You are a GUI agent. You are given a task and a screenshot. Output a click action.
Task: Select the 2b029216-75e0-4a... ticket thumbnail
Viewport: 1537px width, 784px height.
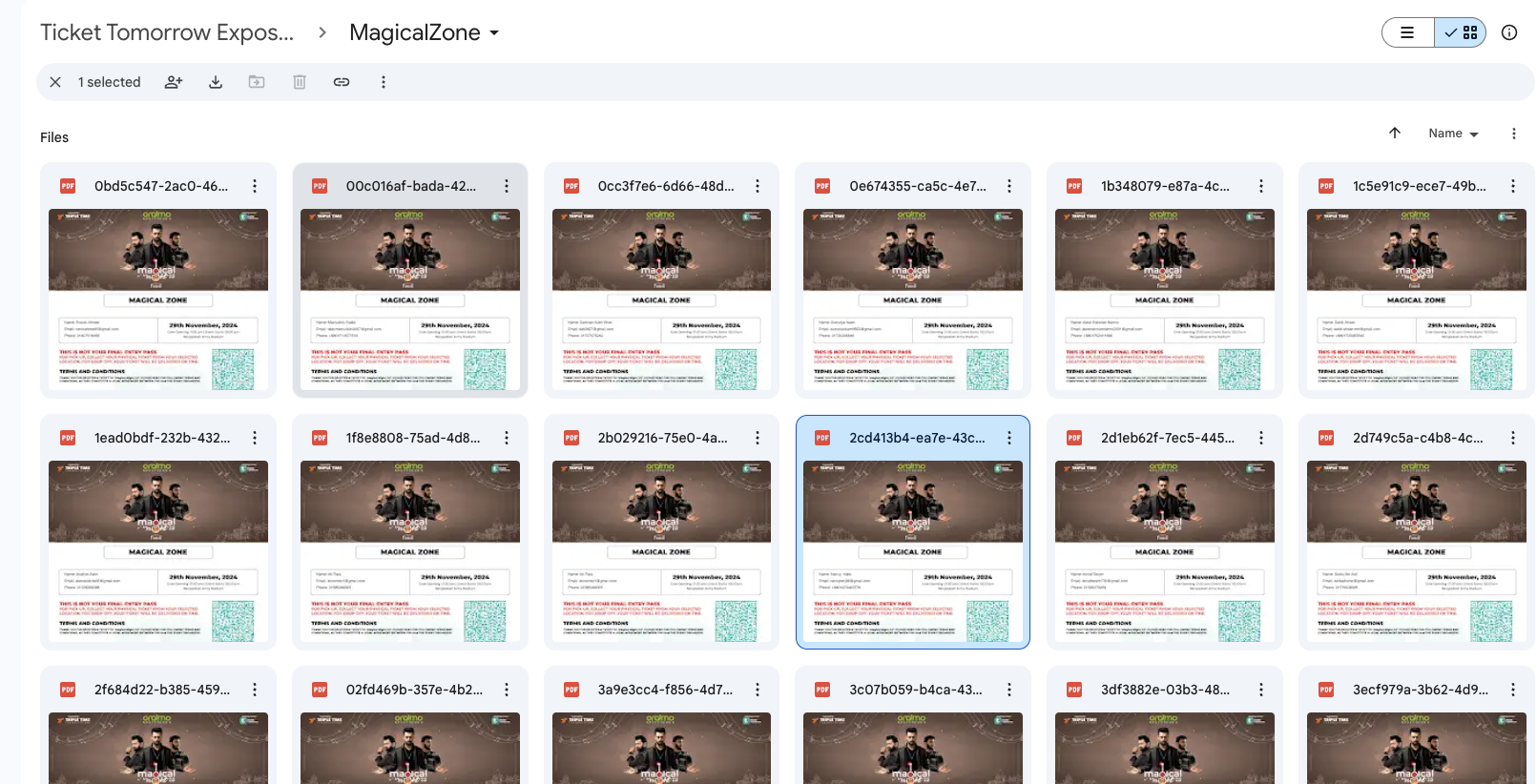coord(661,551)
